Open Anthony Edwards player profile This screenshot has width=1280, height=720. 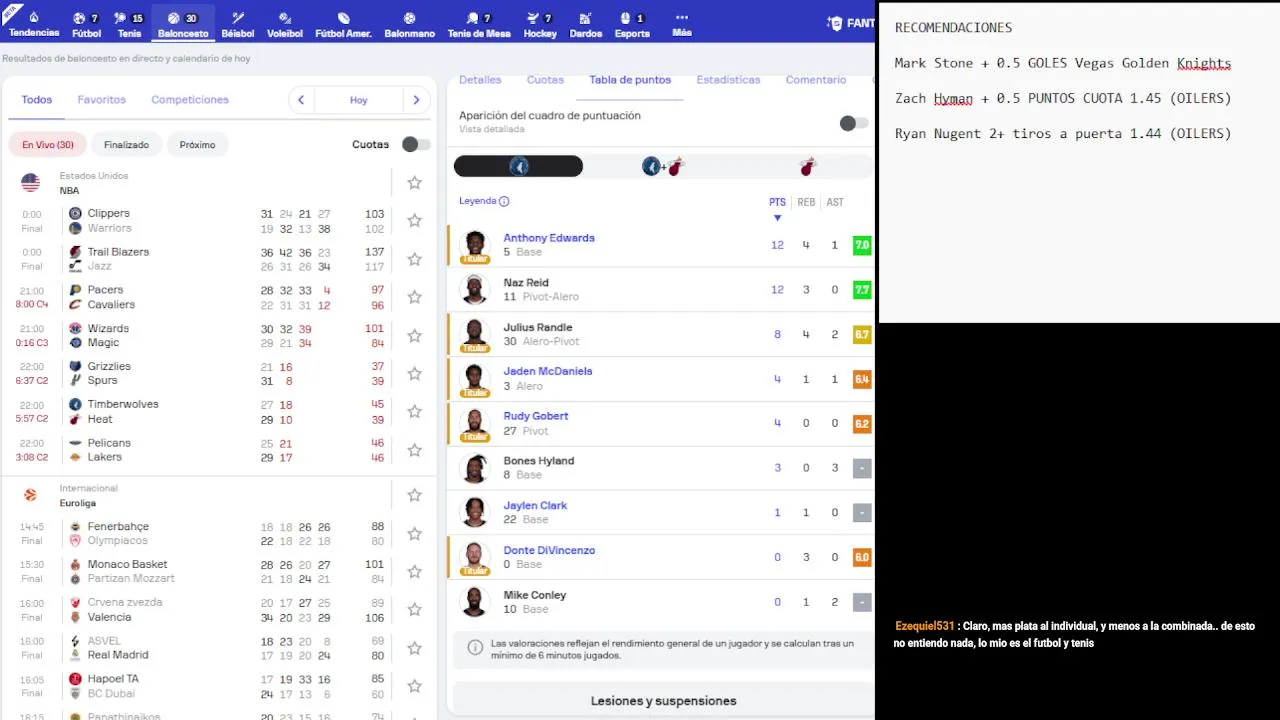549,238
